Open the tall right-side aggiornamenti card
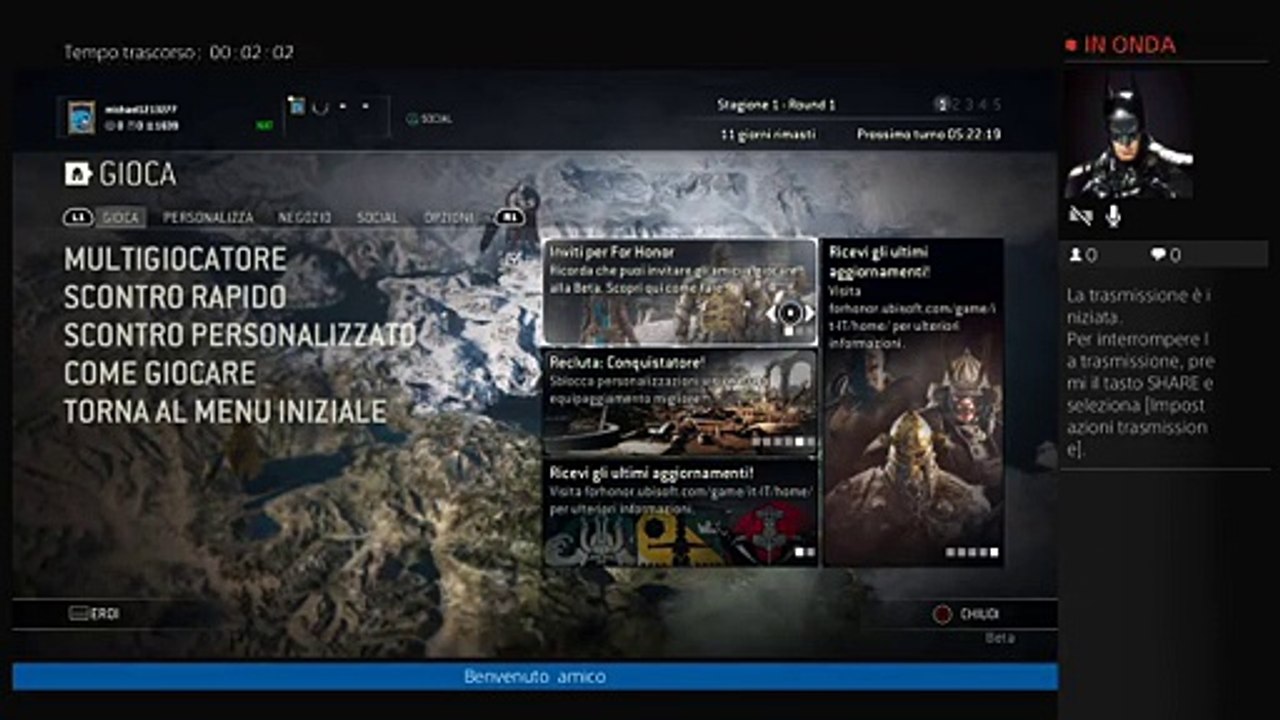This screenshot has width=1280, height=720. 914,402
